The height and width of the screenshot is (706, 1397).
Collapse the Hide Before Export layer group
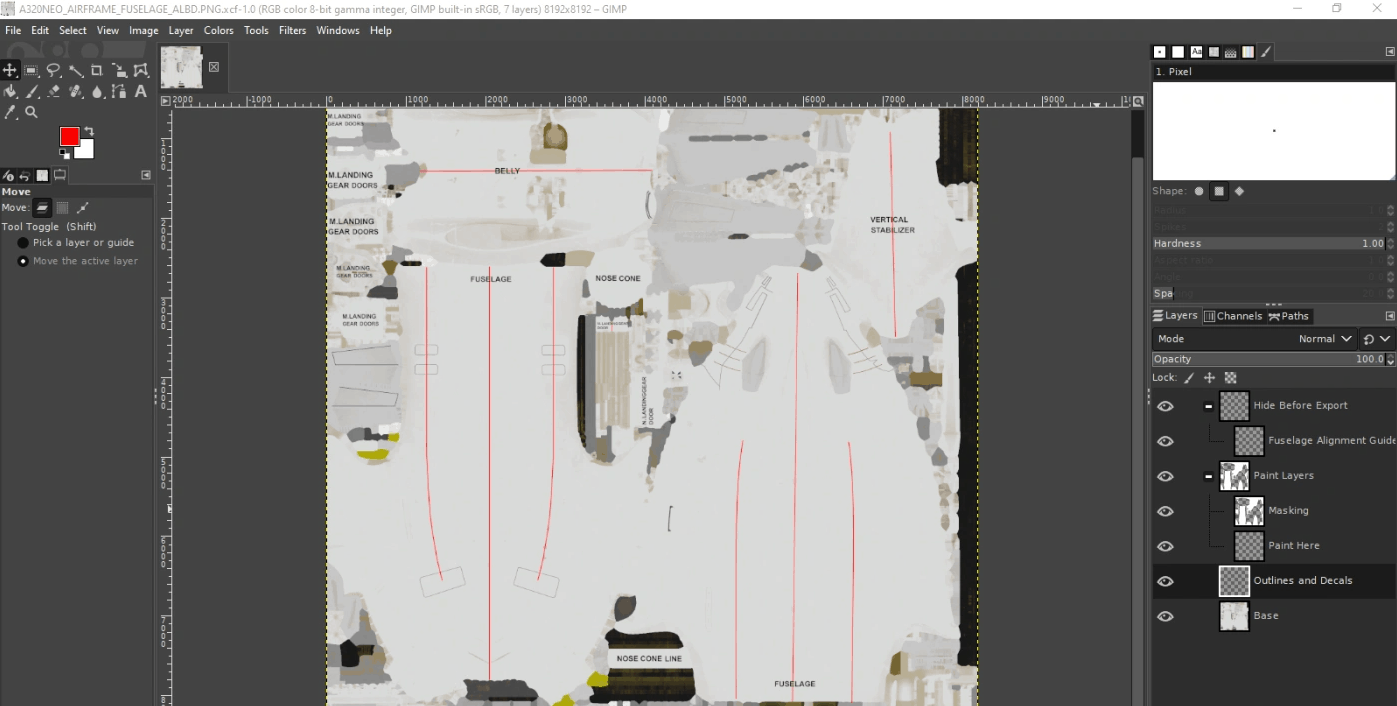[x=1208, y=406]
